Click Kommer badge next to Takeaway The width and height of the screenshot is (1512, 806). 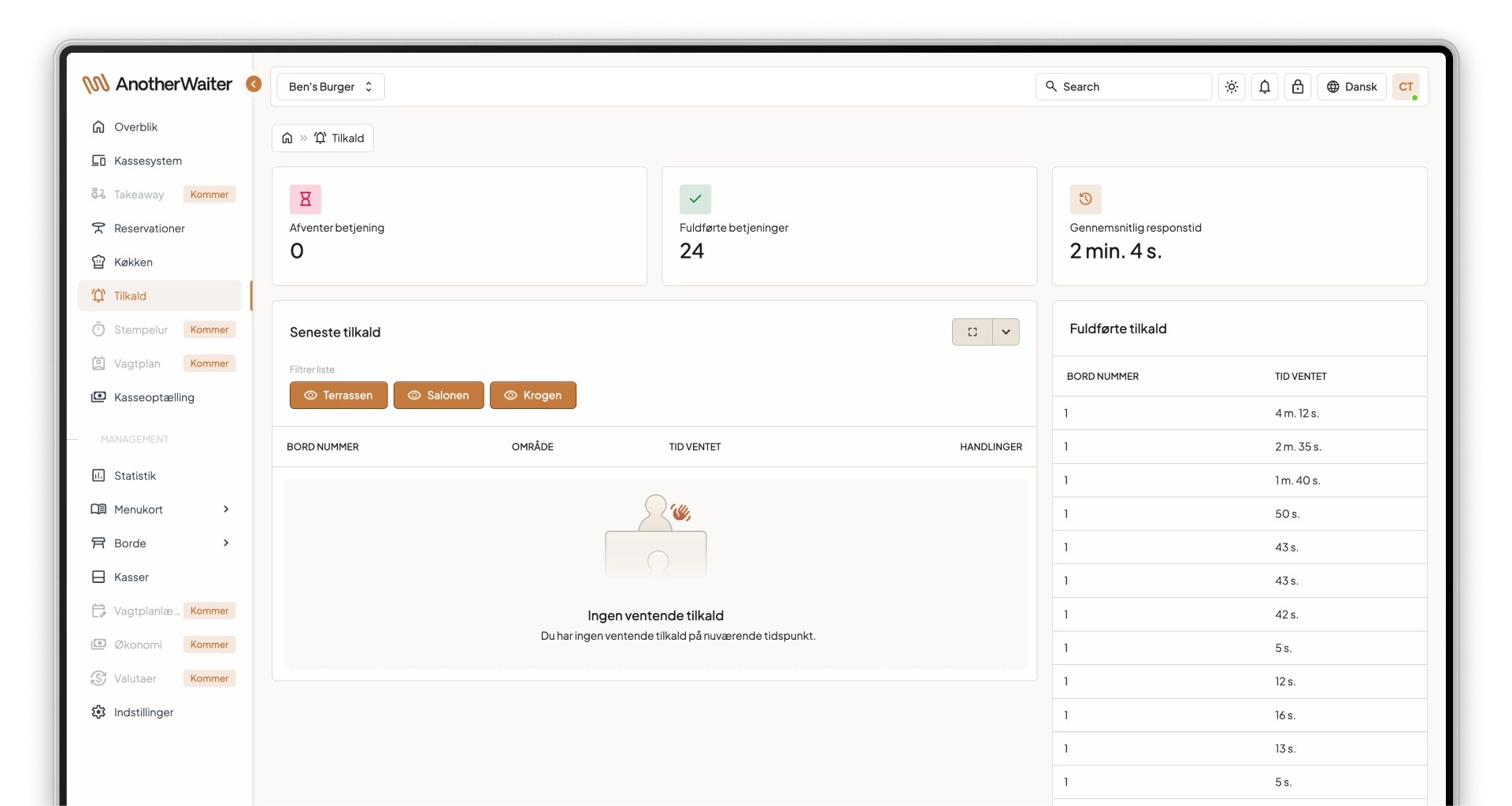pos(209,195)
